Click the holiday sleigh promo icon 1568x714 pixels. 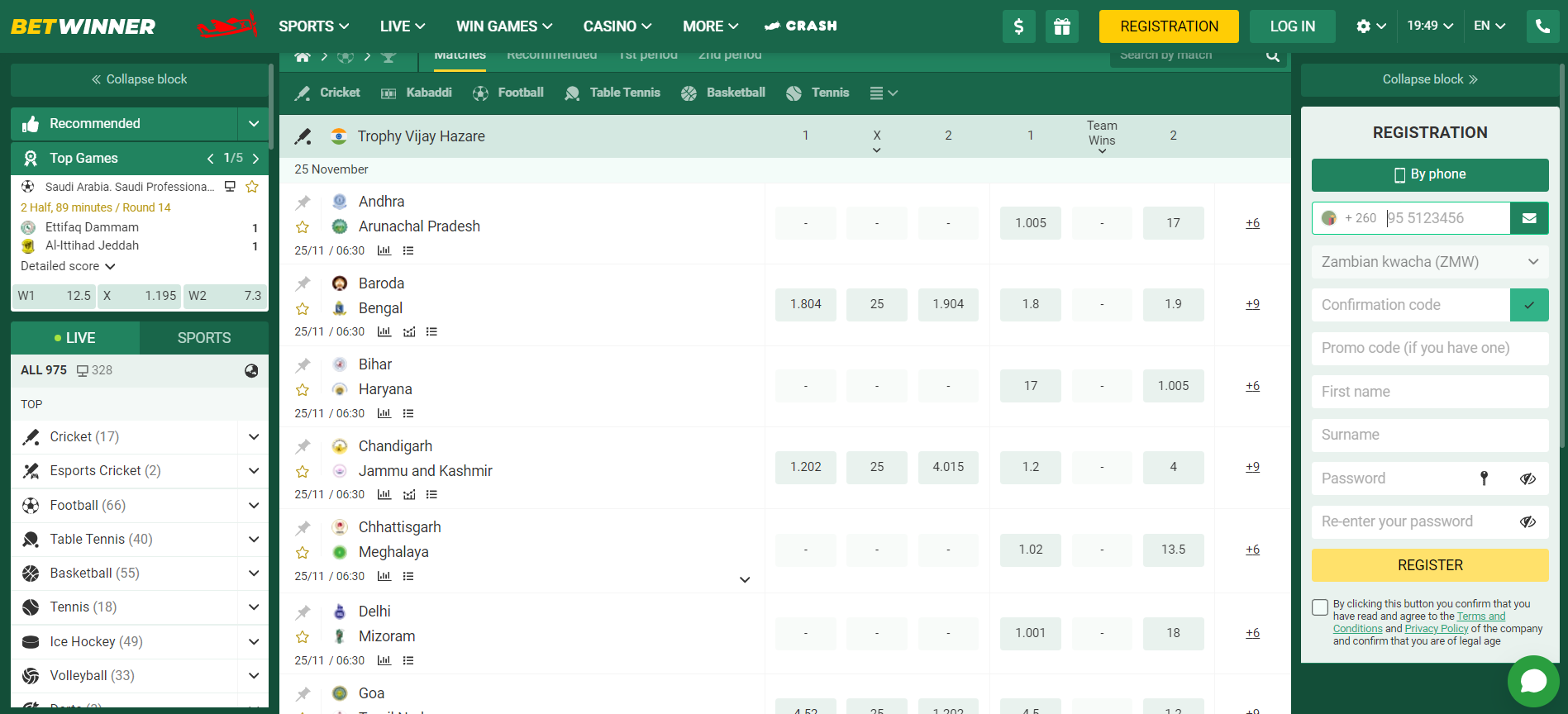click(x=227, y=26)
